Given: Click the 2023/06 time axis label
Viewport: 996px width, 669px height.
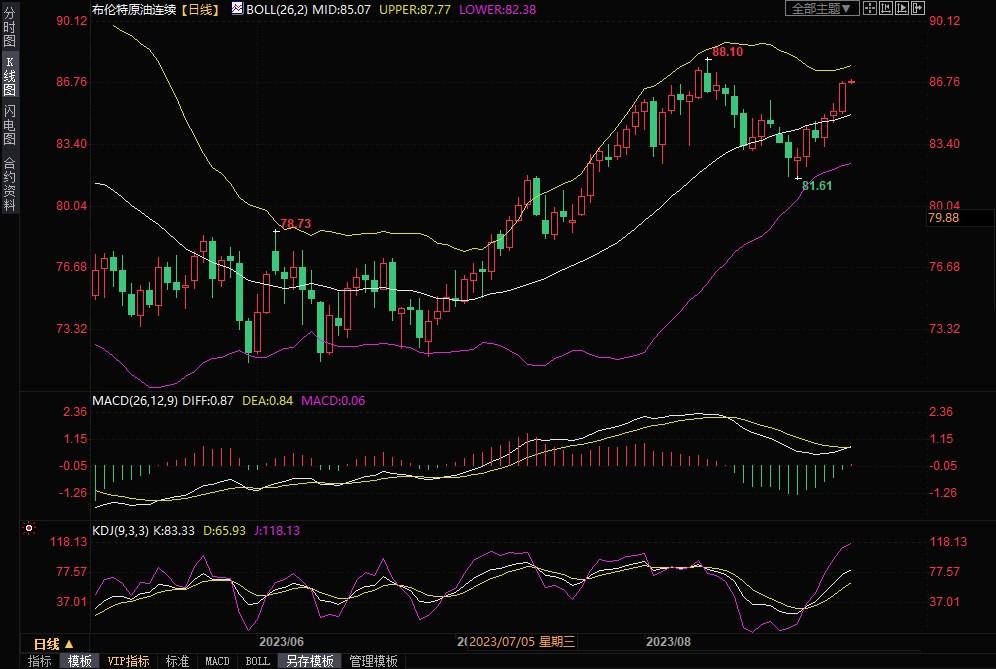Looking at the screenshot, I should pyautogui.click(x=281, y=642).
